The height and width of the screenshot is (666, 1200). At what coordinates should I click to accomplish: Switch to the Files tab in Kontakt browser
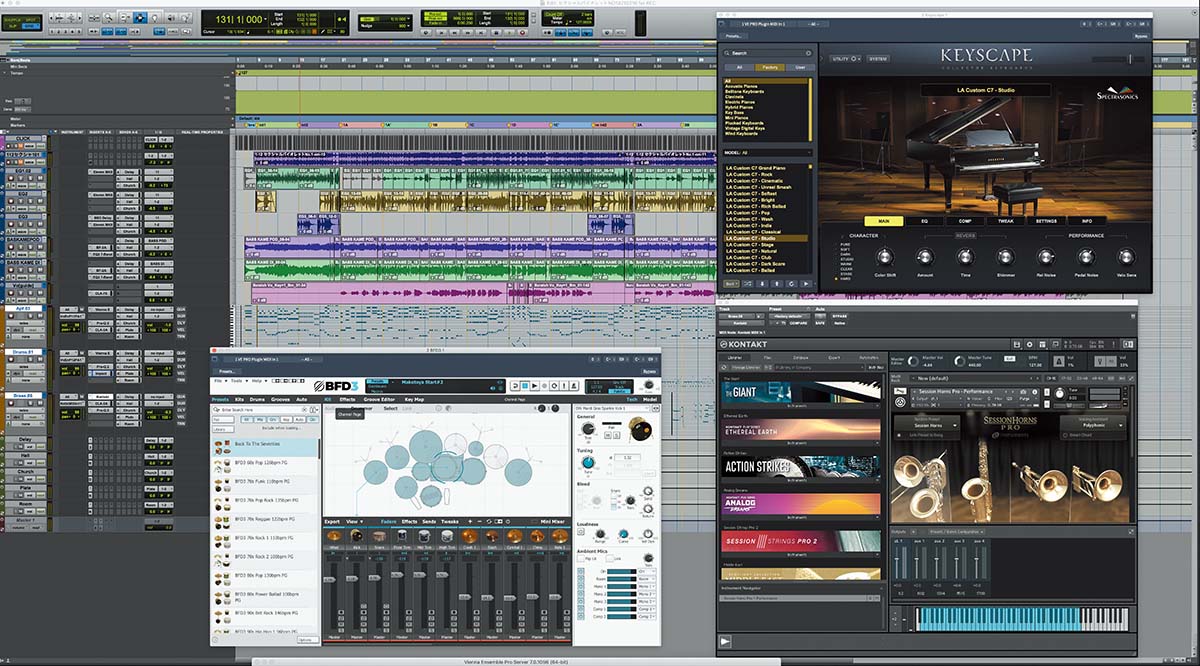coord(767,357)
